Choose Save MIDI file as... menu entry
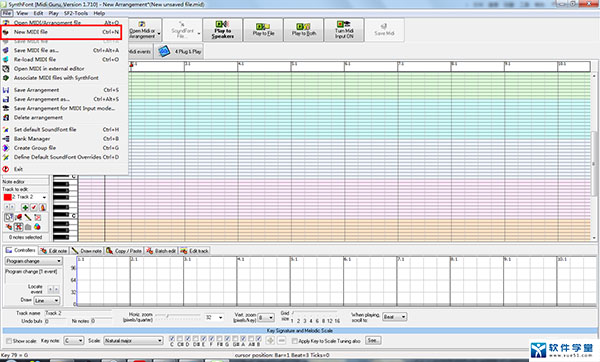Screen dimensions: 600x362 click(x=61, y=50)
